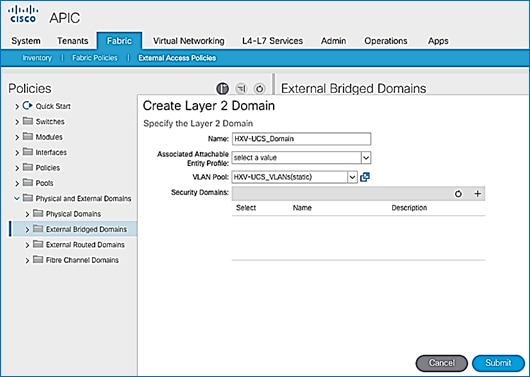The width and height of the screenshot is (530, 377).
Task: Expand the Quick Start tree node
Action: [x=17, y=106]
